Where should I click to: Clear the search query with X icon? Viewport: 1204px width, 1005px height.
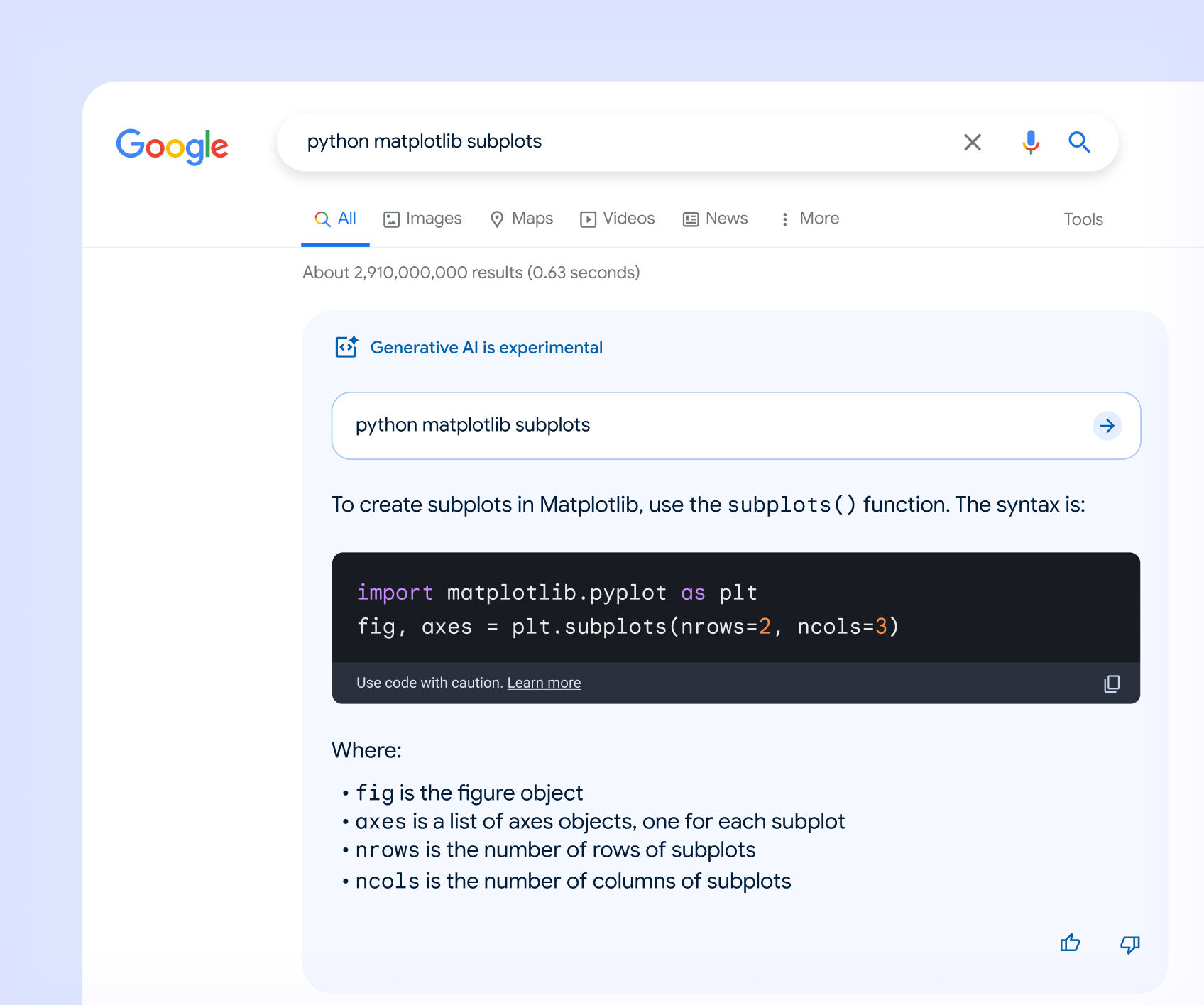point(972,143)
